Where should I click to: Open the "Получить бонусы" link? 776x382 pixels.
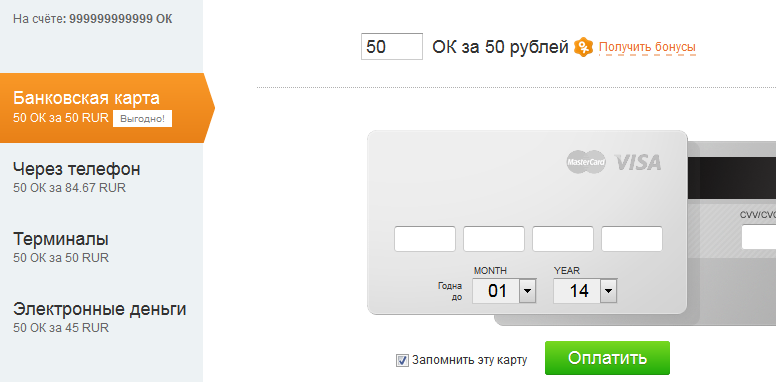[x=647, y=47]
